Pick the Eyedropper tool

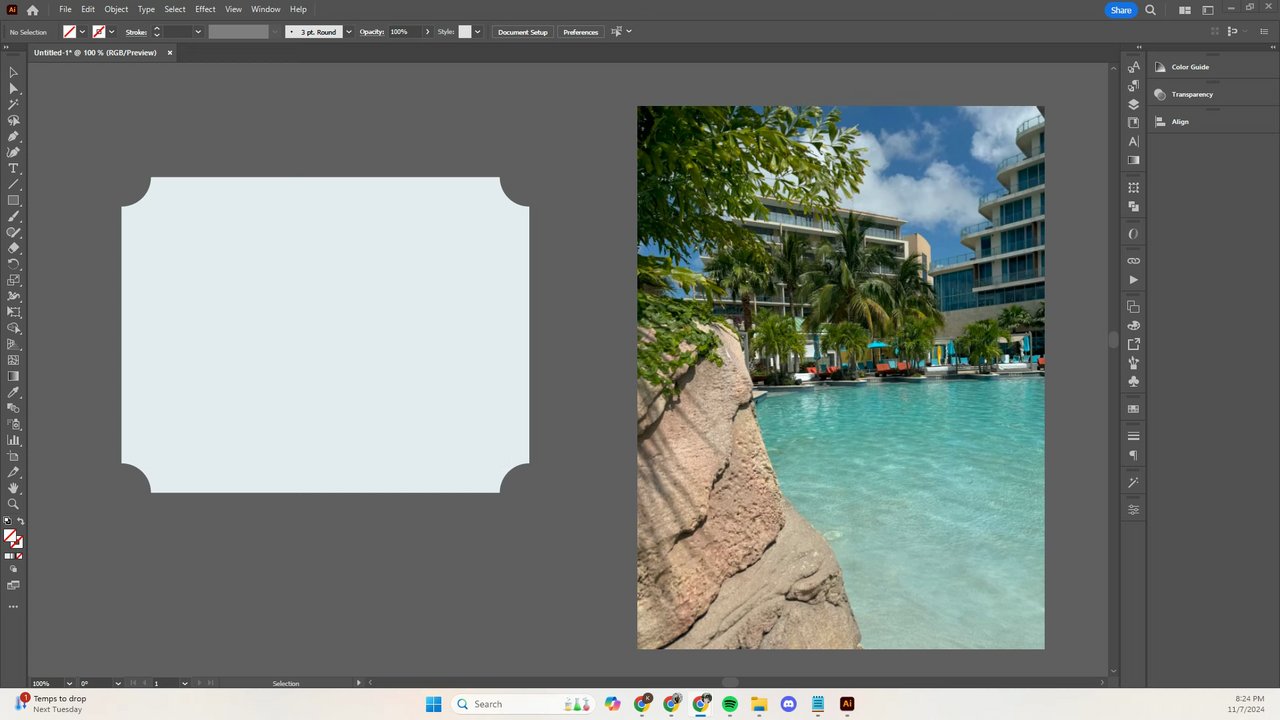tap(13, 392)
